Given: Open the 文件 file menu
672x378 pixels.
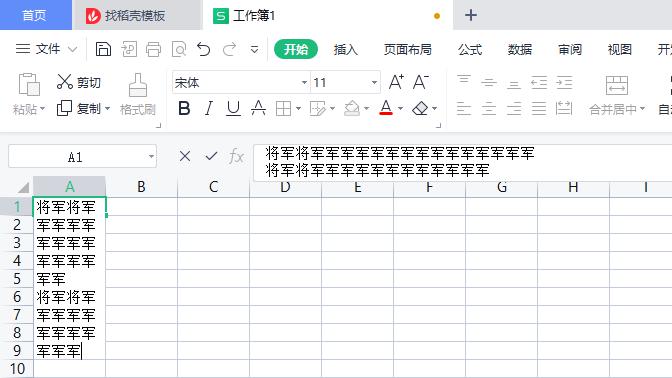Looking at the screenshot, I should (x=47, y=49).
